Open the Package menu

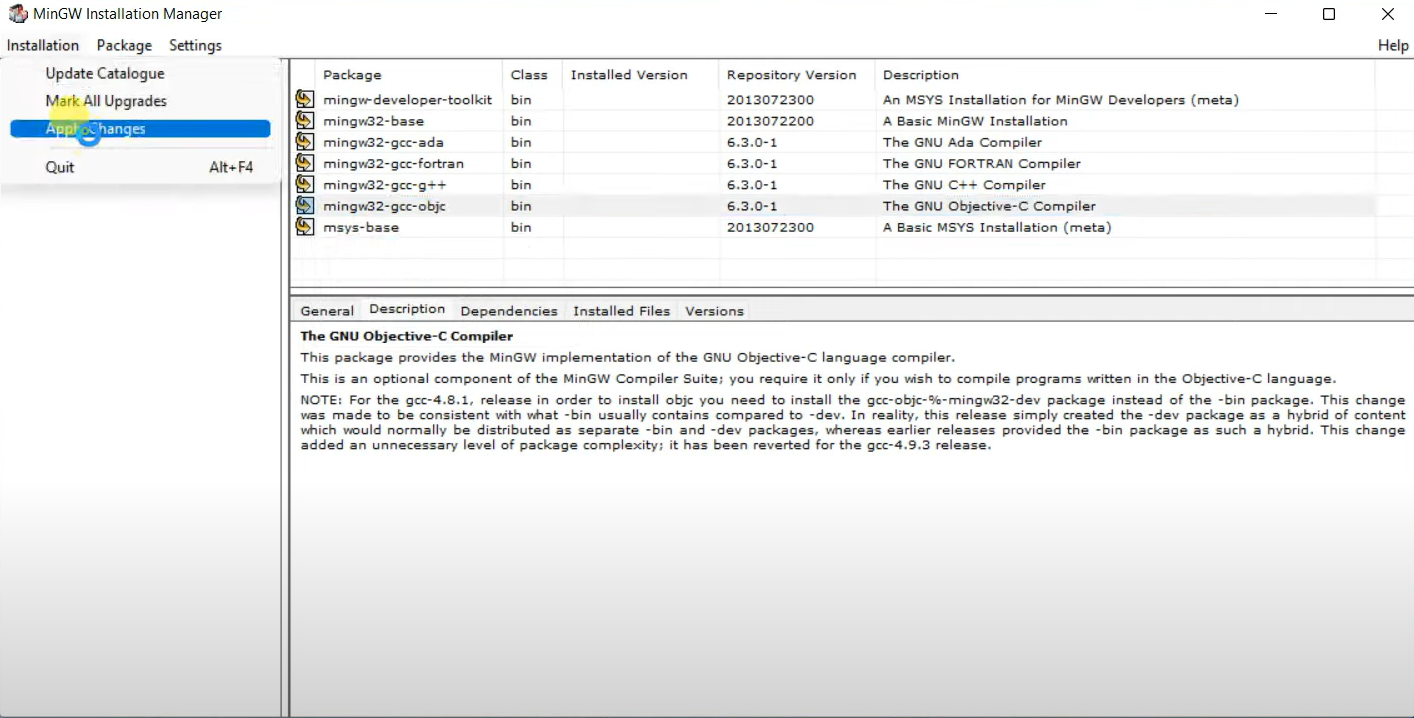click(x=124, y=45)
